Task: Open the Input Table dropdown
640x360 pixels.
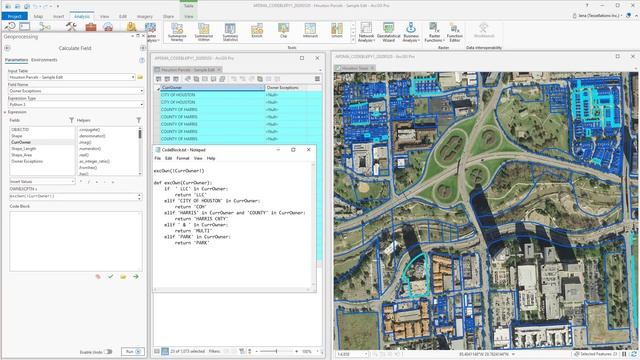Action: point(133,77)
